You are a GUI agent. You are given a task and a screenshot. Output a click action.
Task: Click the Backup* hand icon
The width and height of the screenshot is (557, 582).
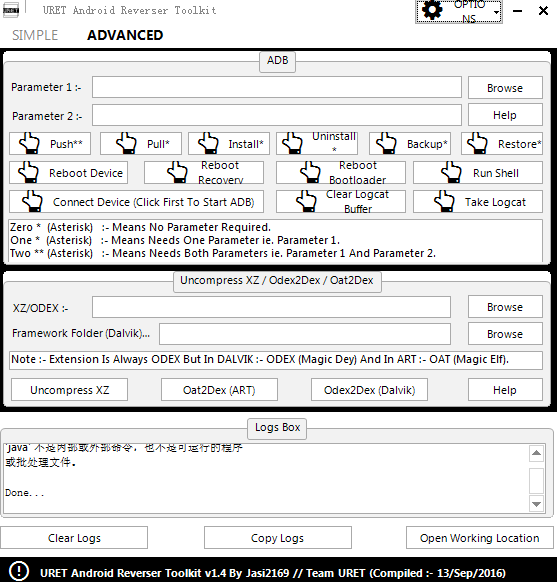386,143
